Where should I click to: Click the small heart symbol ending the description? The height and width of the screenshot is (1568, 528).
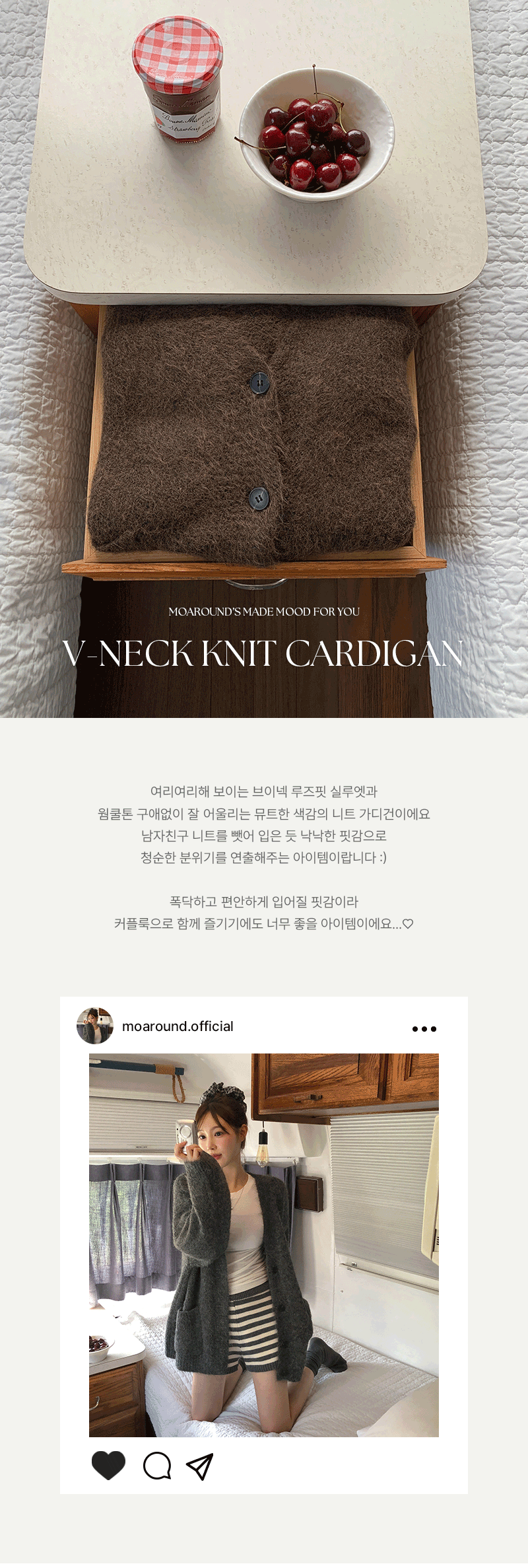[408, 924]
